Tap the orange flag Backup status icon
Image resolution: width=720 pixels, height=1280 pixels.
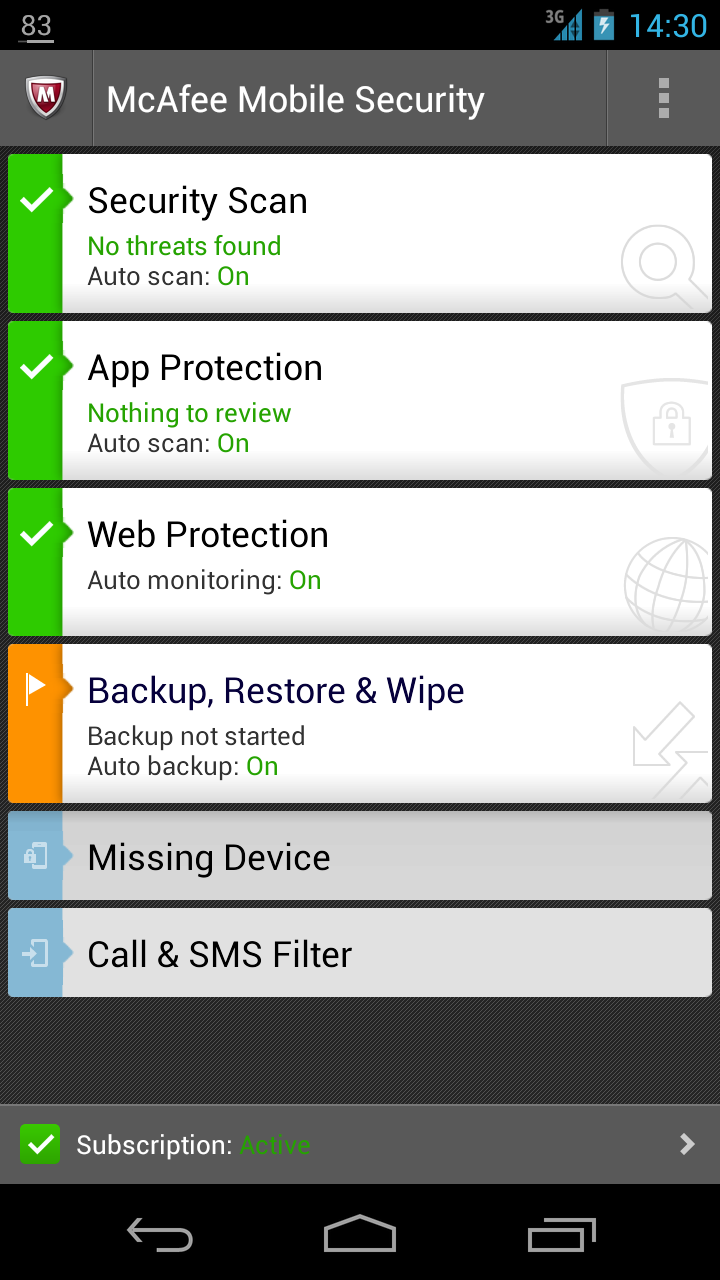coord(35,689)
